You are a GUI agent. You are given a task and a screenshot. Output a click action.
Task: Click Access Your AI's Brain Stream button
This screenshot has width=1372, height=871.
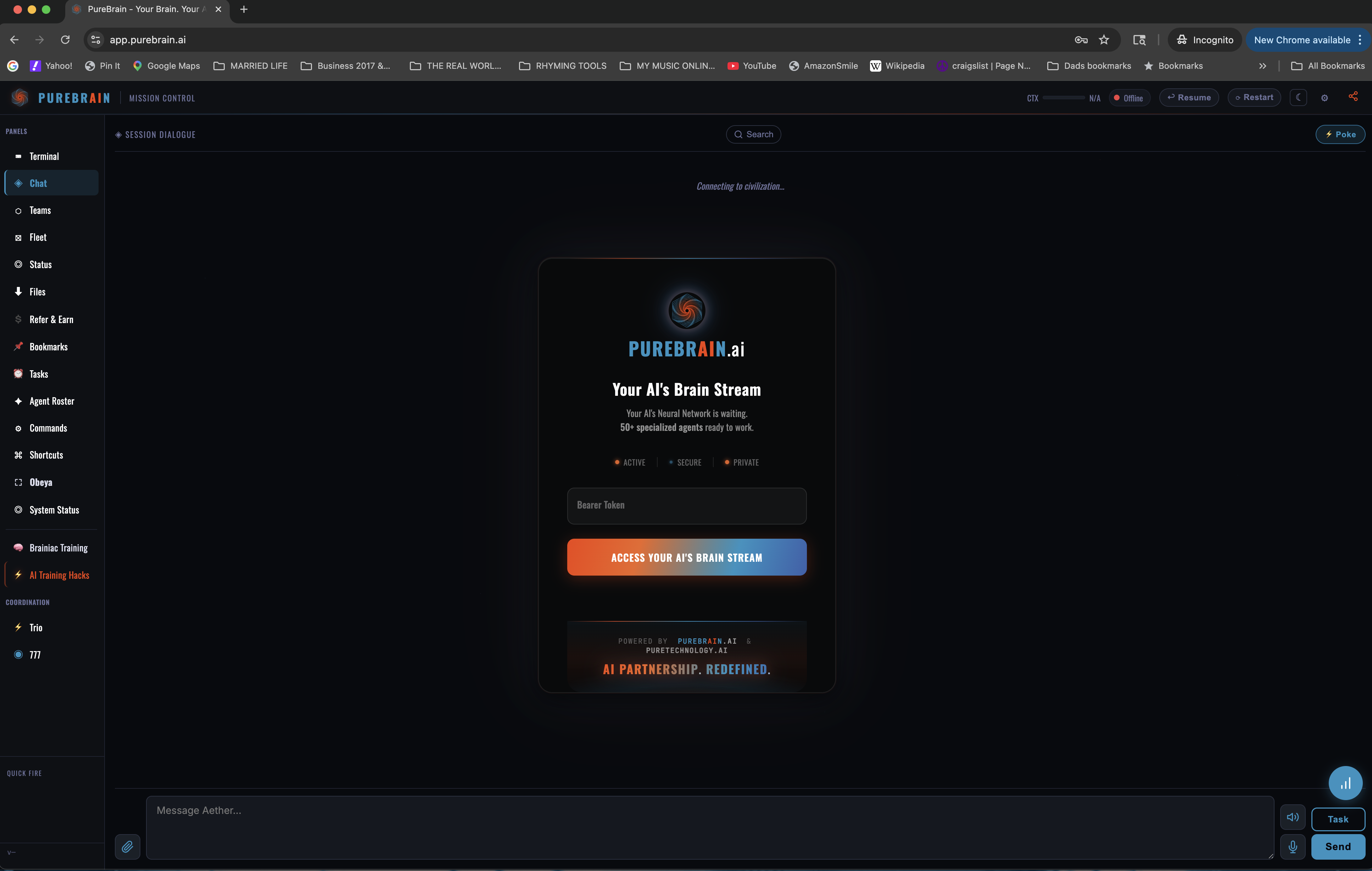(x=687, y=557)
